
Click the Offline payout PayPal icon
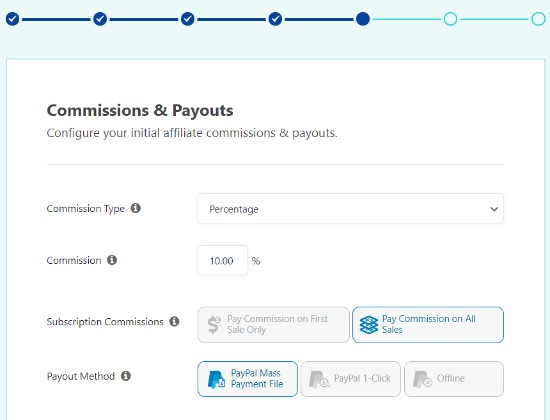tap(422, 379)
